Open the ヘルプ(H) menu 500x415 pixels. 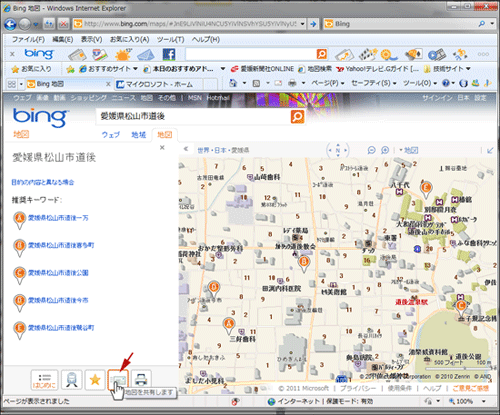click(206, 39)
